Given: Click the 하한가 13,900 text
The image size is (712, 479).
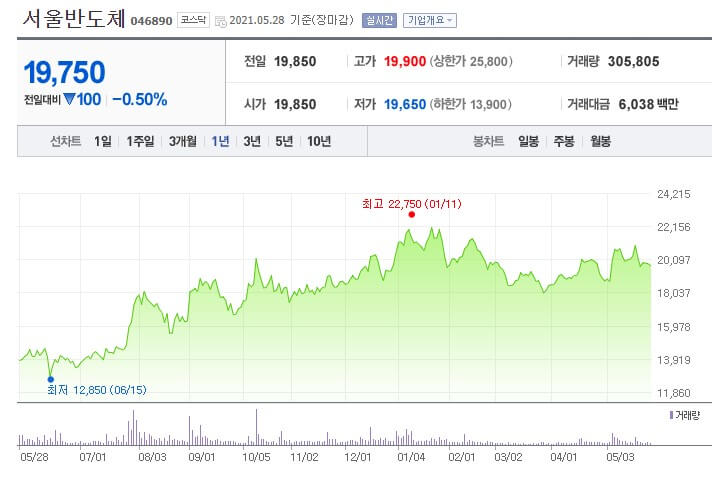Looking at the screenshot, I should coord(470,104).
